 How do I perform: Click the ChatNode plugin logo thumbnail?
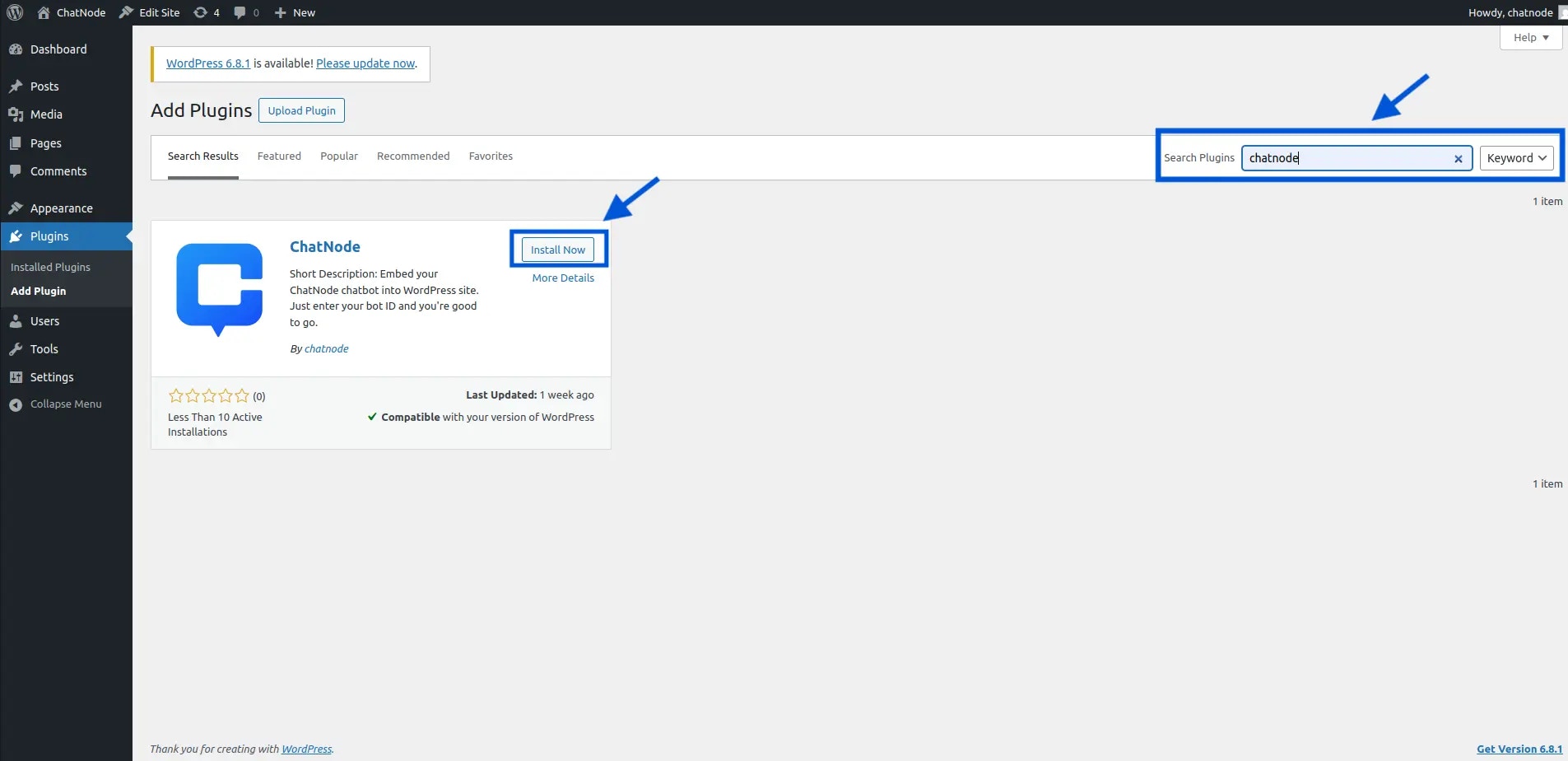tap(219, 289)
